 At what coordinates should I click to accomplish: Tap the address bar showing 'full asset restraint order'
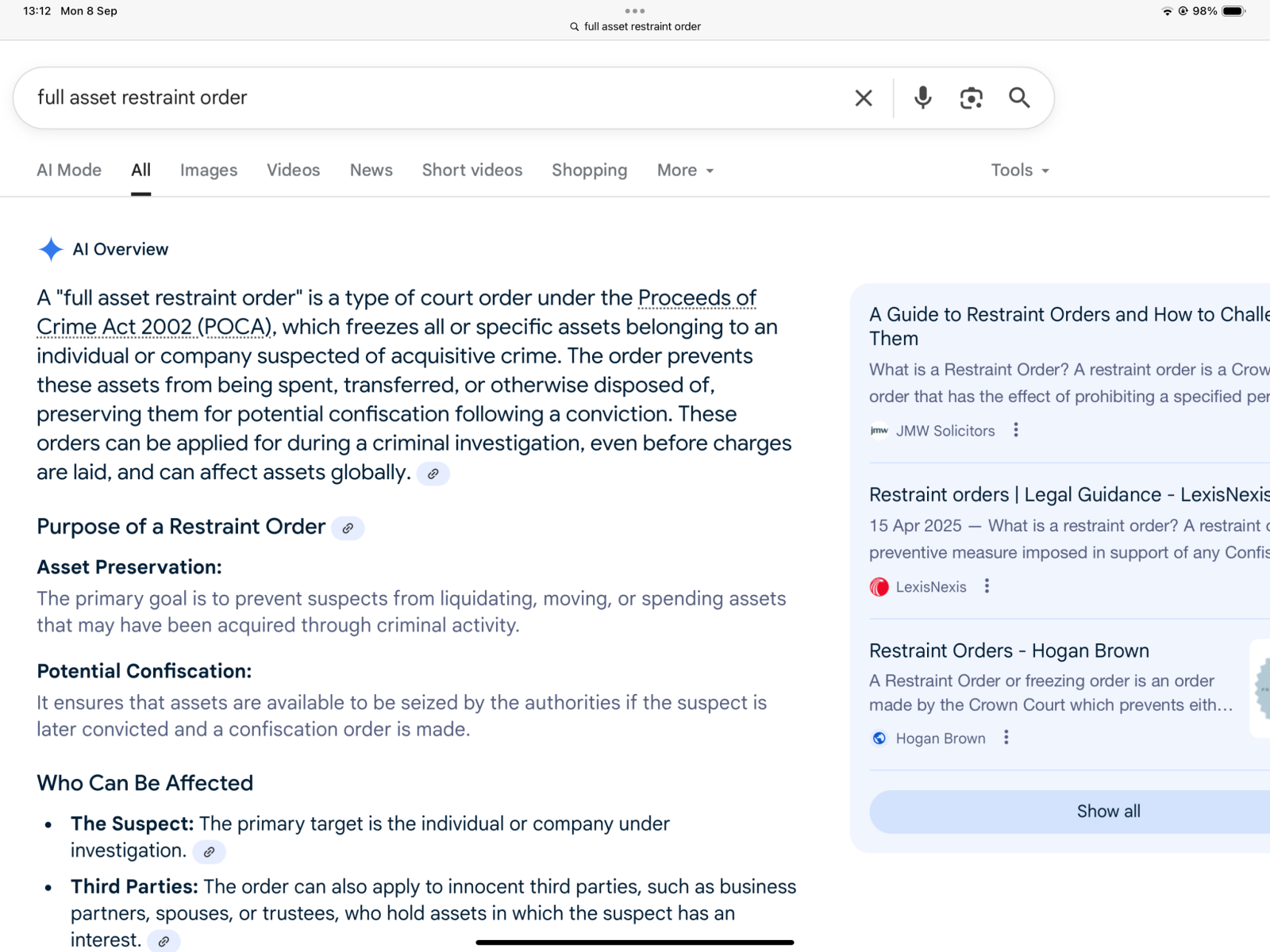click(x=635, y=27)
